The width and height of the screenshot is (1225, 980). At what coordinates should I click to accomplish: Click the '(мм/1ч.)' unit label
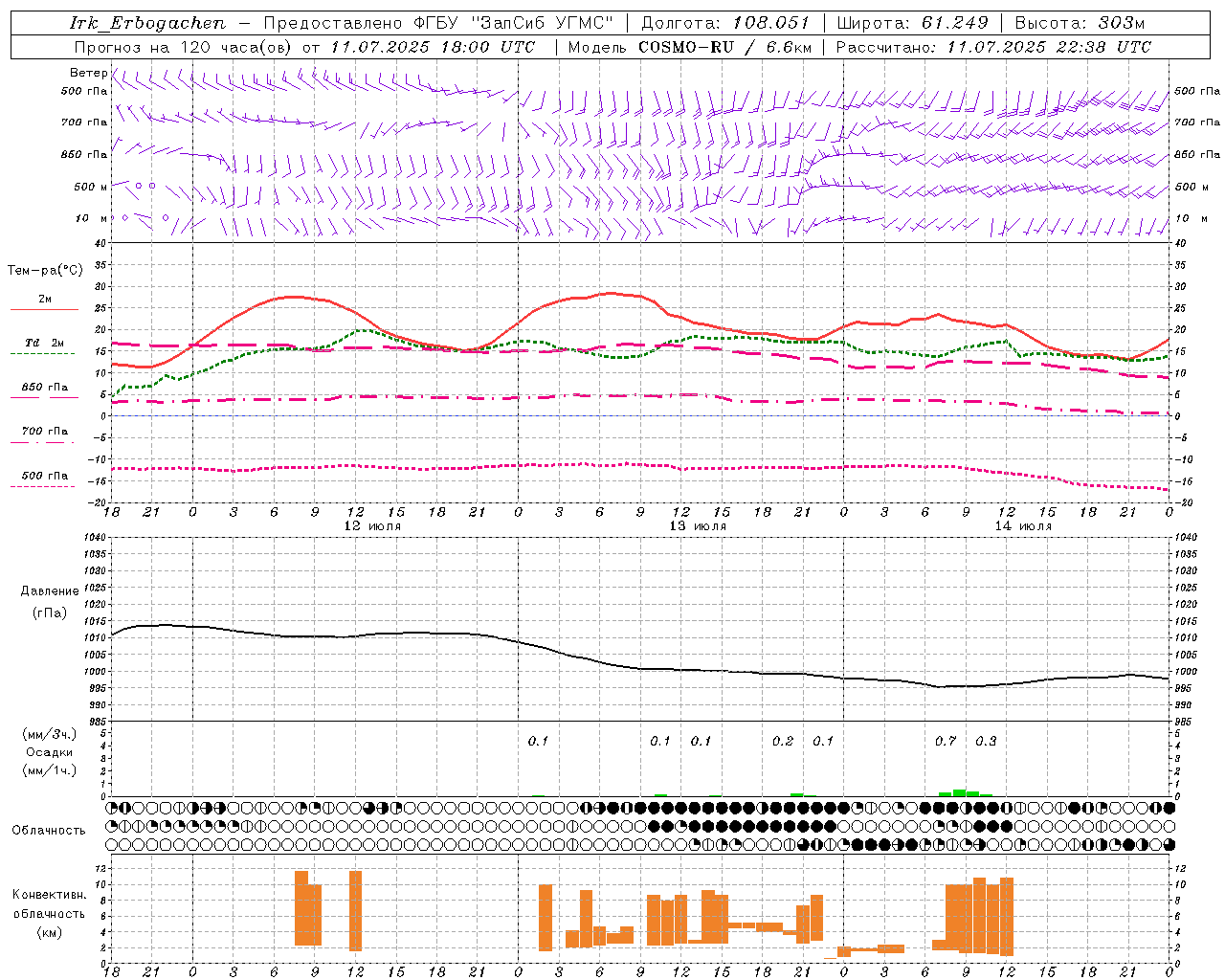click(x=50, y=770)
